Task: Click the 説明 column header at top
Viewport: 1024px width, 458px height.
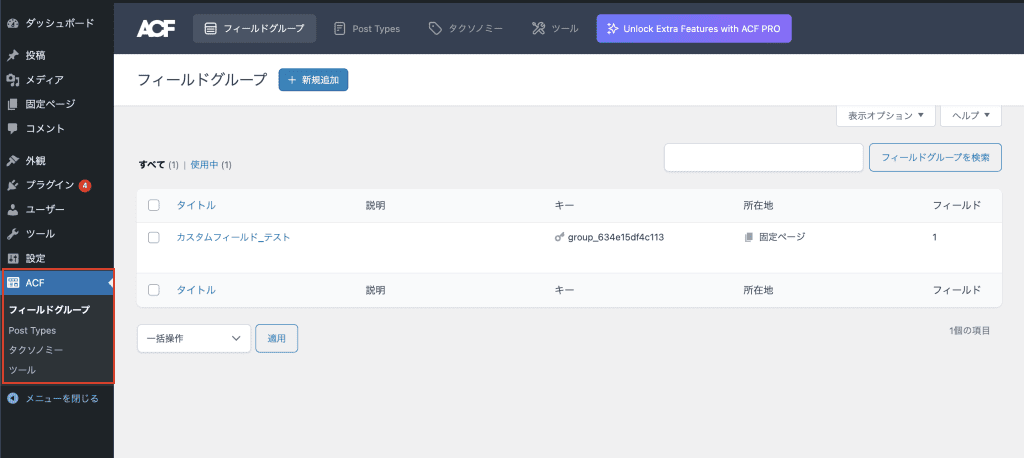Action: coord(376,205)
